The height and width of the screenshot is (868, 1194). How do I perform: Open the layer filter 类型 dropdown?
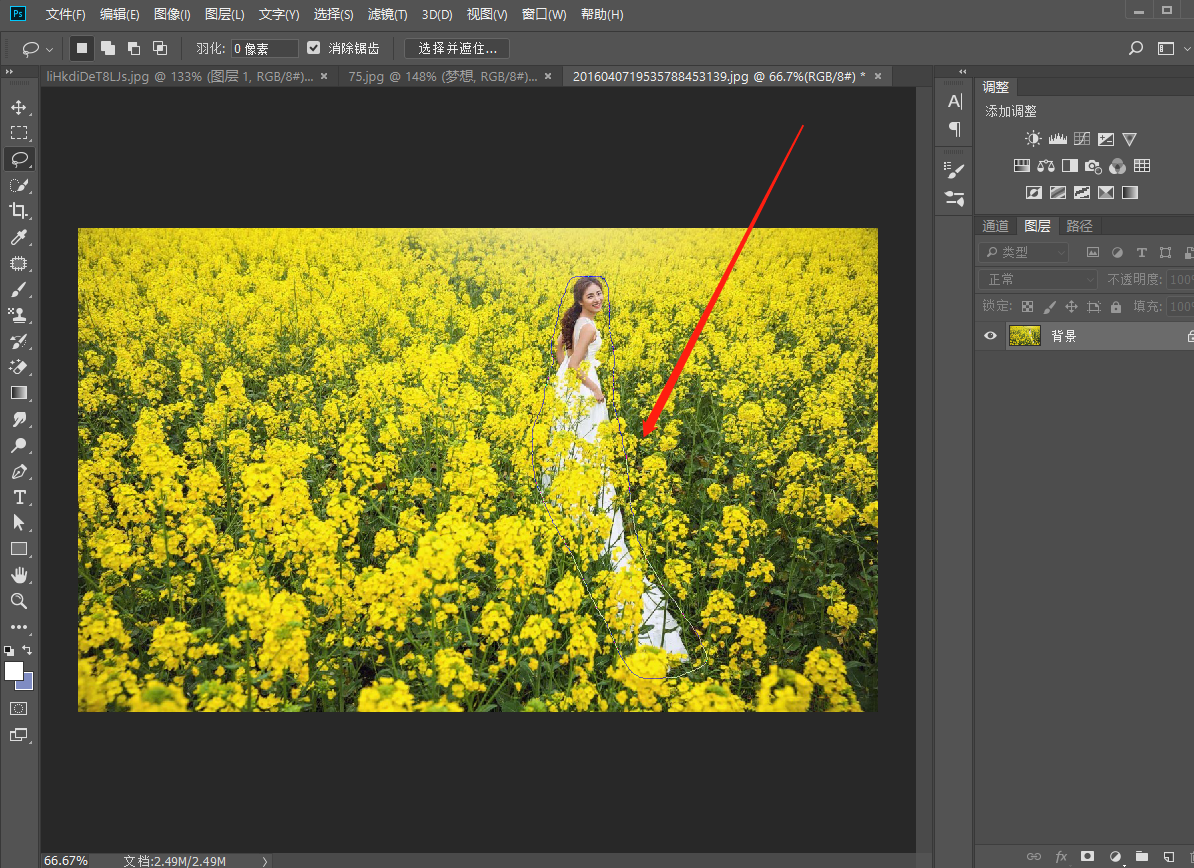click(1023, 253)
